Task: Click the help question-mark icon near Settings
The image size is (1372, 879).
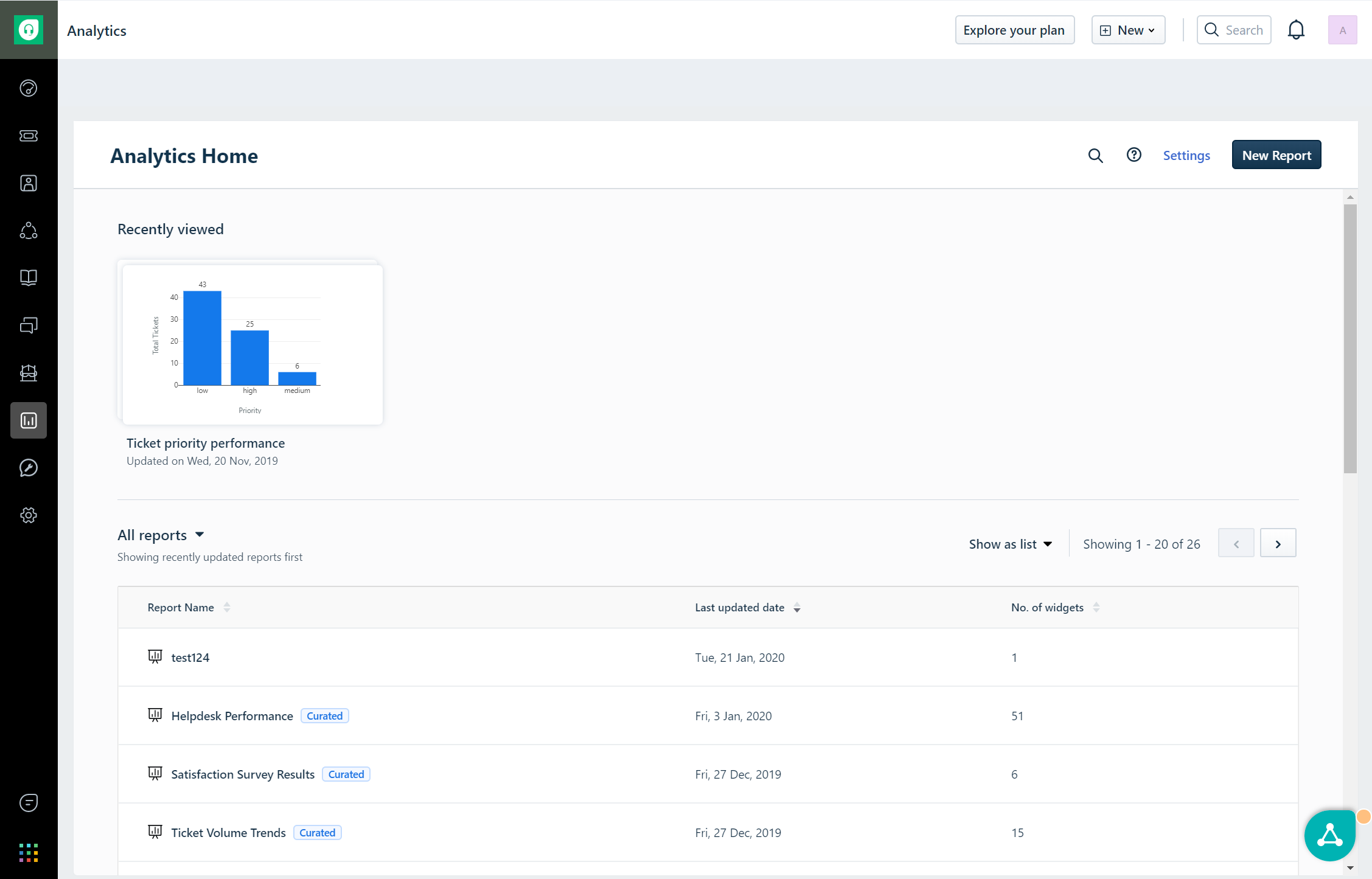Action: (1133, 155)
